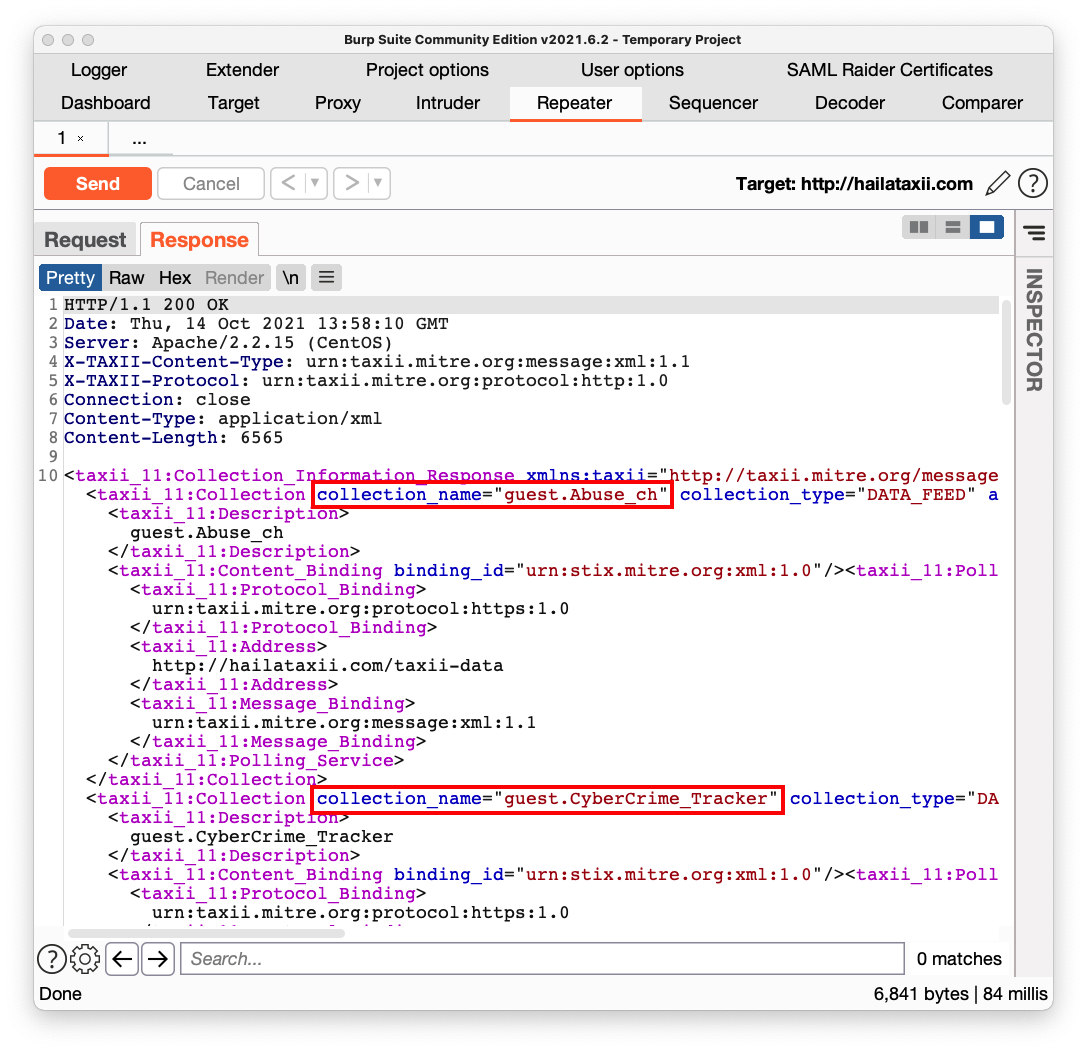Toggle non-printable characters \n button
The image size is (1087, 1052).
pos(290,278)
